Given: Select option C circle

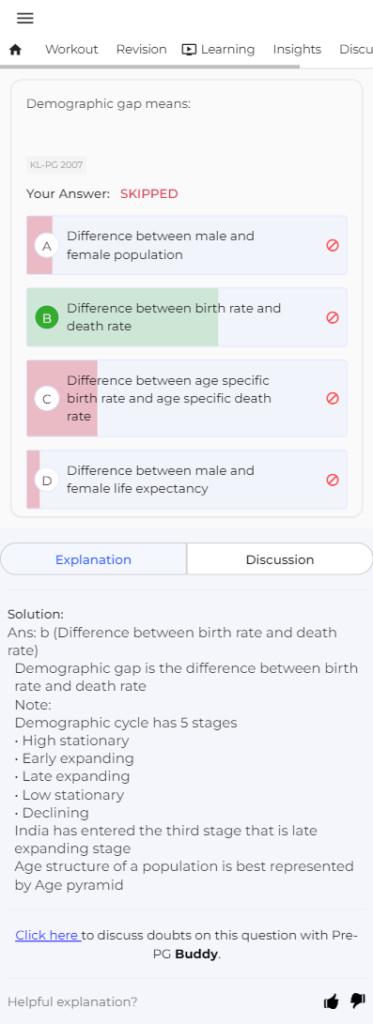Looking at the screenshot, I should 46,398.
